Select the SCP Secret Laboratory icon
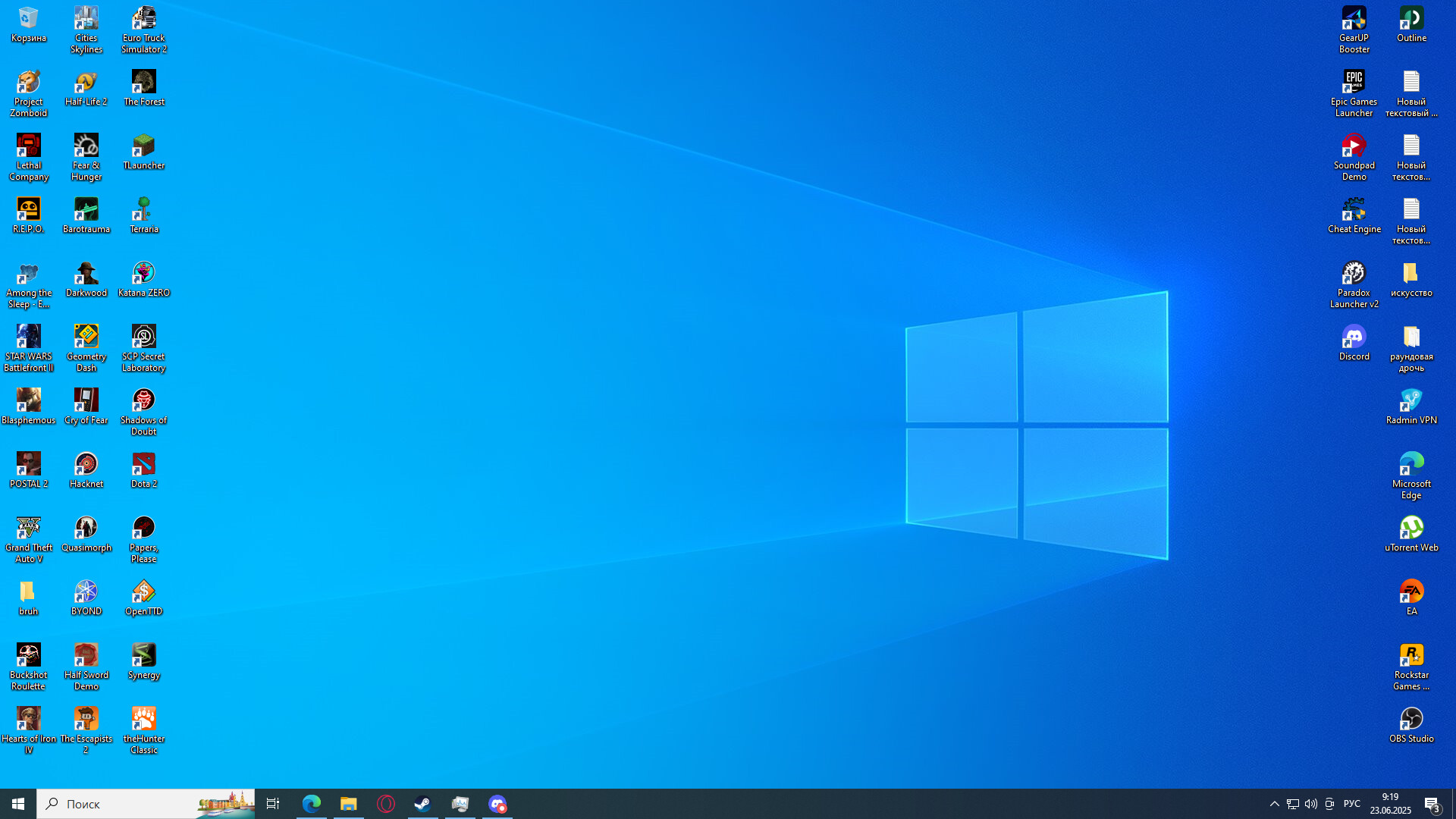 coord(144,349)
